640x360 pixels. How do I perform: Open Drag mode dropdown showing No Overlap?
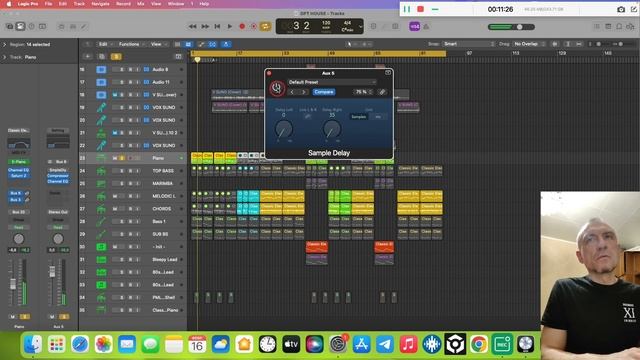(529, 44)
